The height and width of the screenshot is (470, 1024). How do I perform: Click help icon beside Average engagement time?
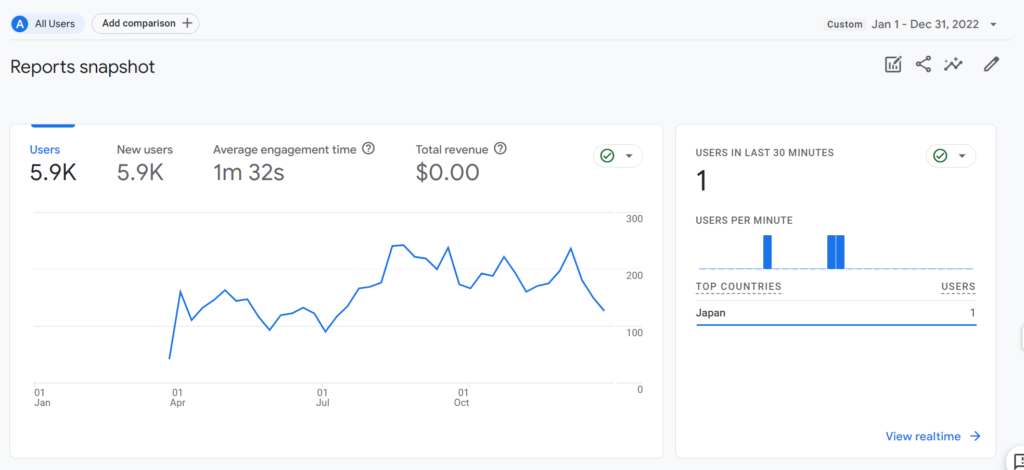(x=368, y=149)
